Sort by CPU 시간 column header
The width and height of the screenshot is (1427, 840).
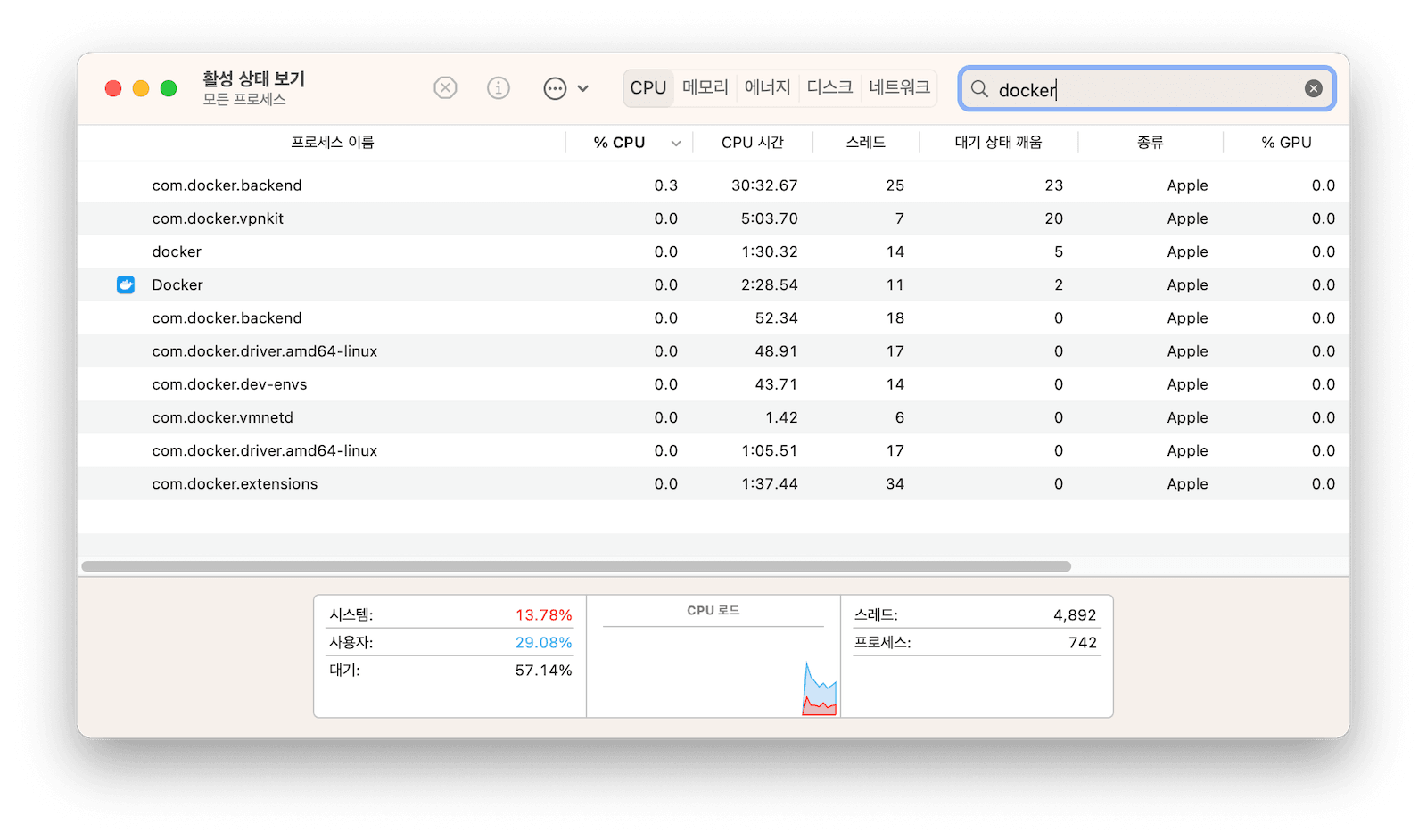pos(753,143)
